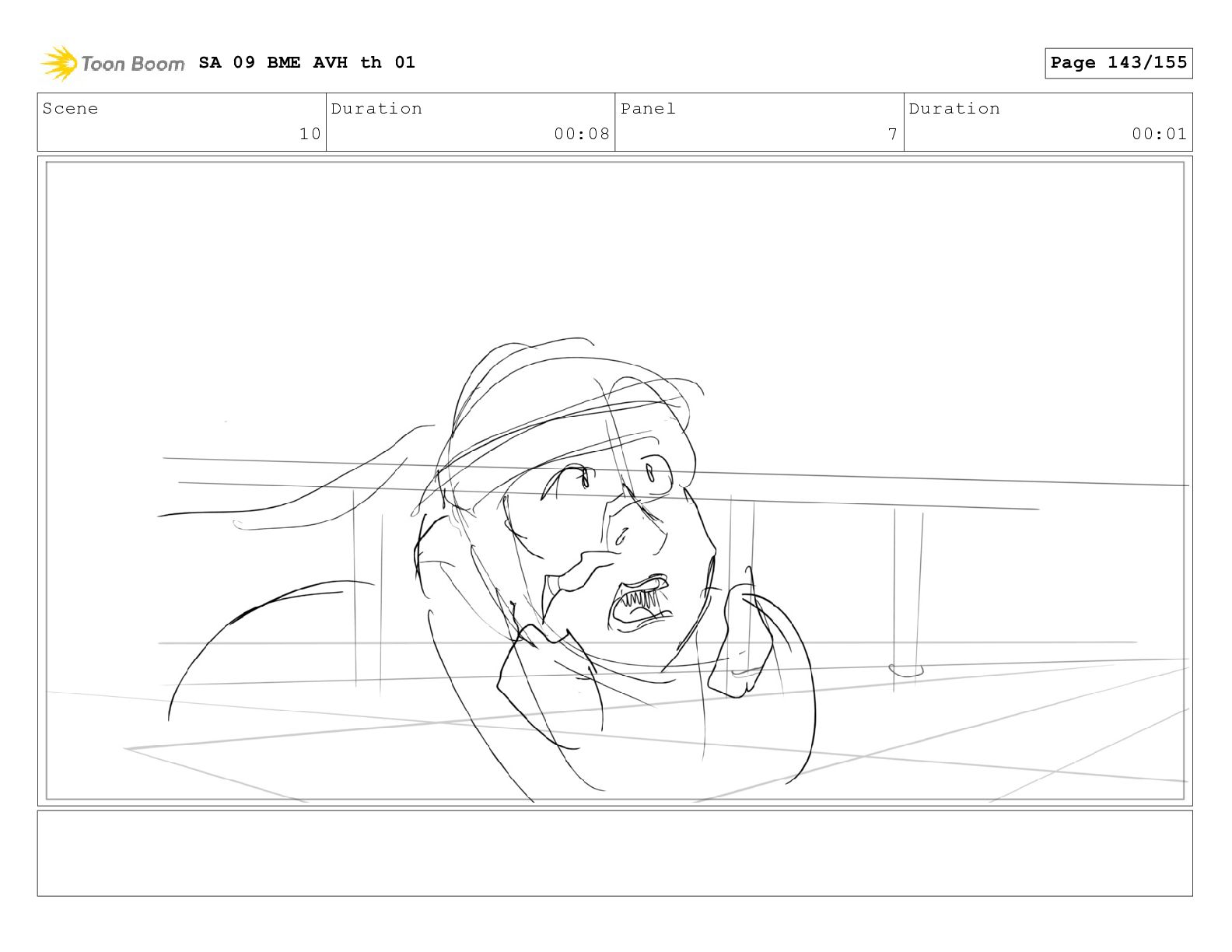The width and height of the screenshot is (1232, 952).
Task: Click the 'Scene' header label
Action: 70,109
